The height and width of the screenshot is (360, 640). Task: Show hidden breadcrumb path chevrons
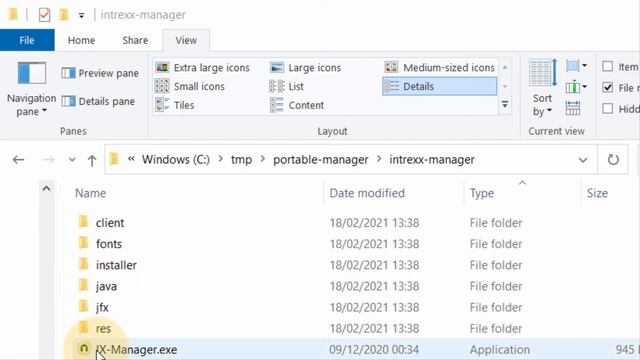(x=131, y=159)
